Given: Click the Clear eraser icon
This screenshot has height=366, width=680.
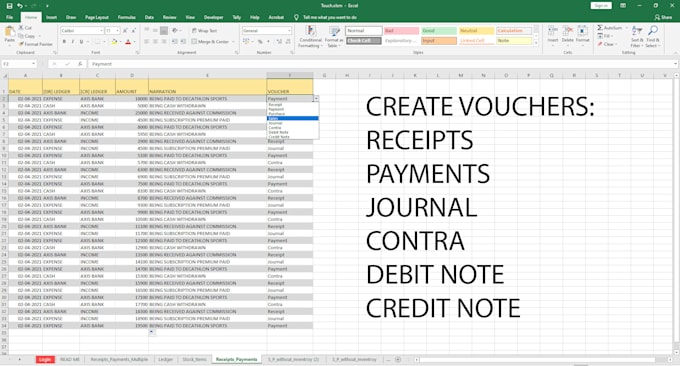Looking at the screenshot, I should pos(600,44).
